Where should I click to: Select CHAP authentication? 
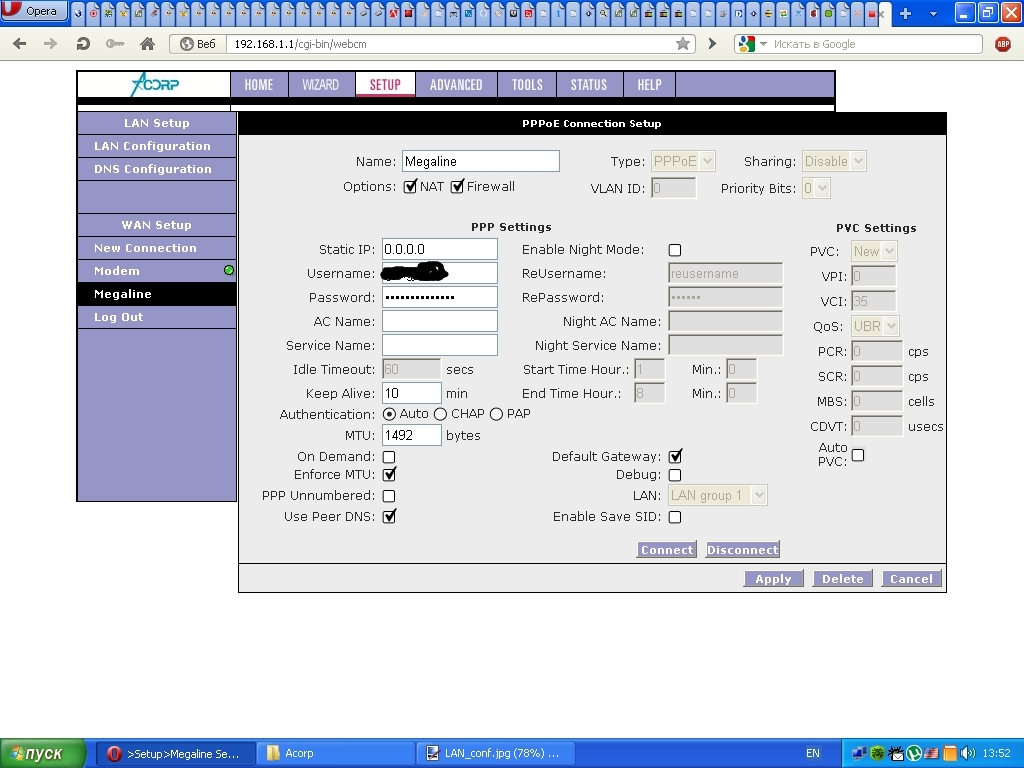(x=440, y=414)
